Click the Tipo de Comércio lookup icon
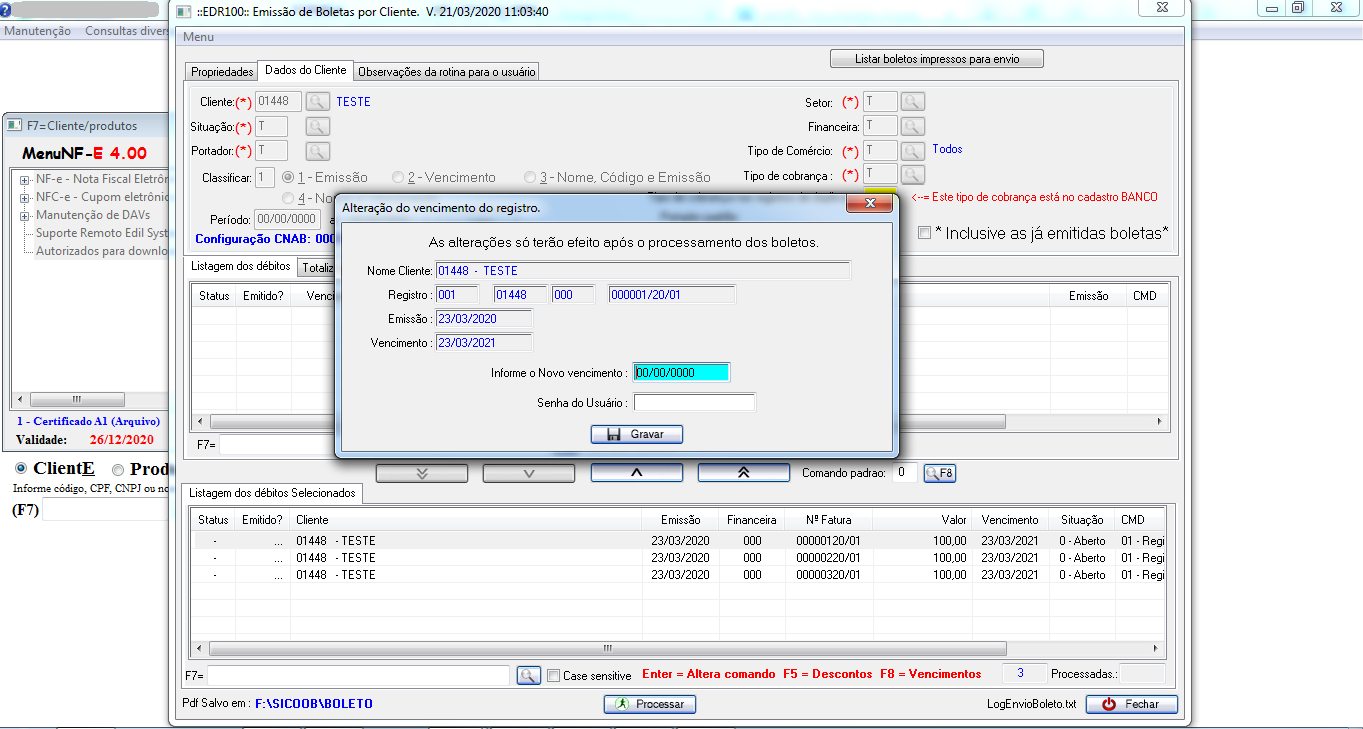This screenshot has width=1363, height=729. click(x=912, y=150)
